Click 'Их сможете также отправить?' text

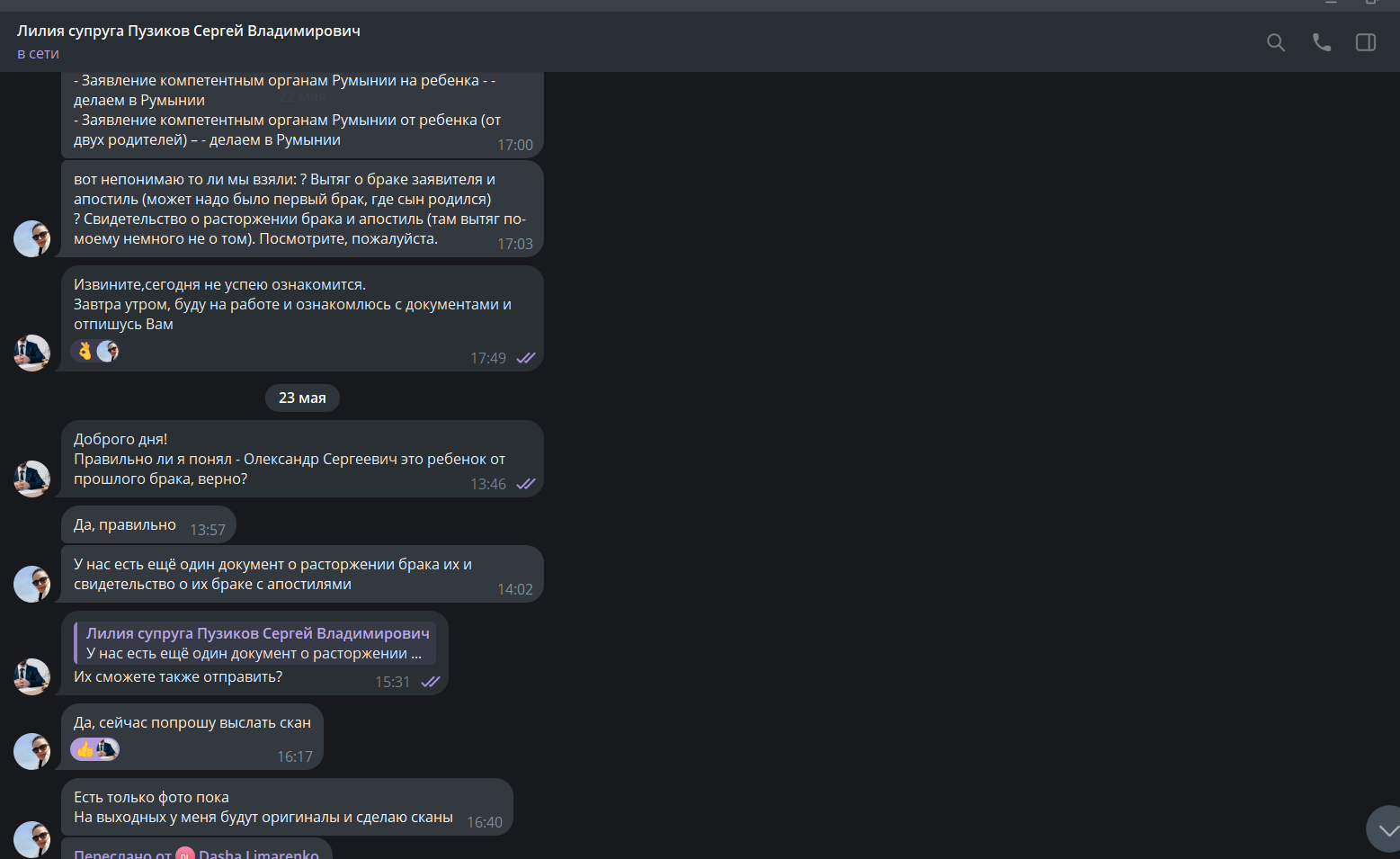tap(178, 676)
